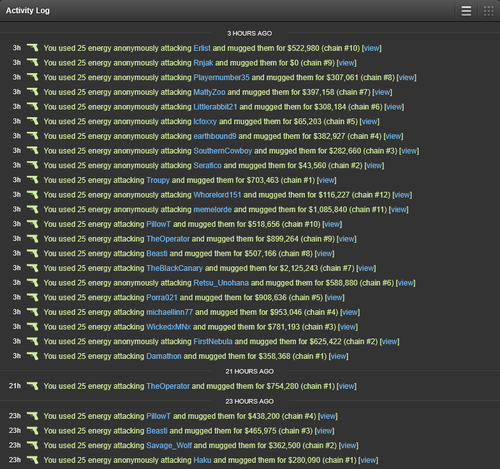Click gun icon on the lcfoxxy row
The height and width of the screenshot is (469, 500).
33,121
